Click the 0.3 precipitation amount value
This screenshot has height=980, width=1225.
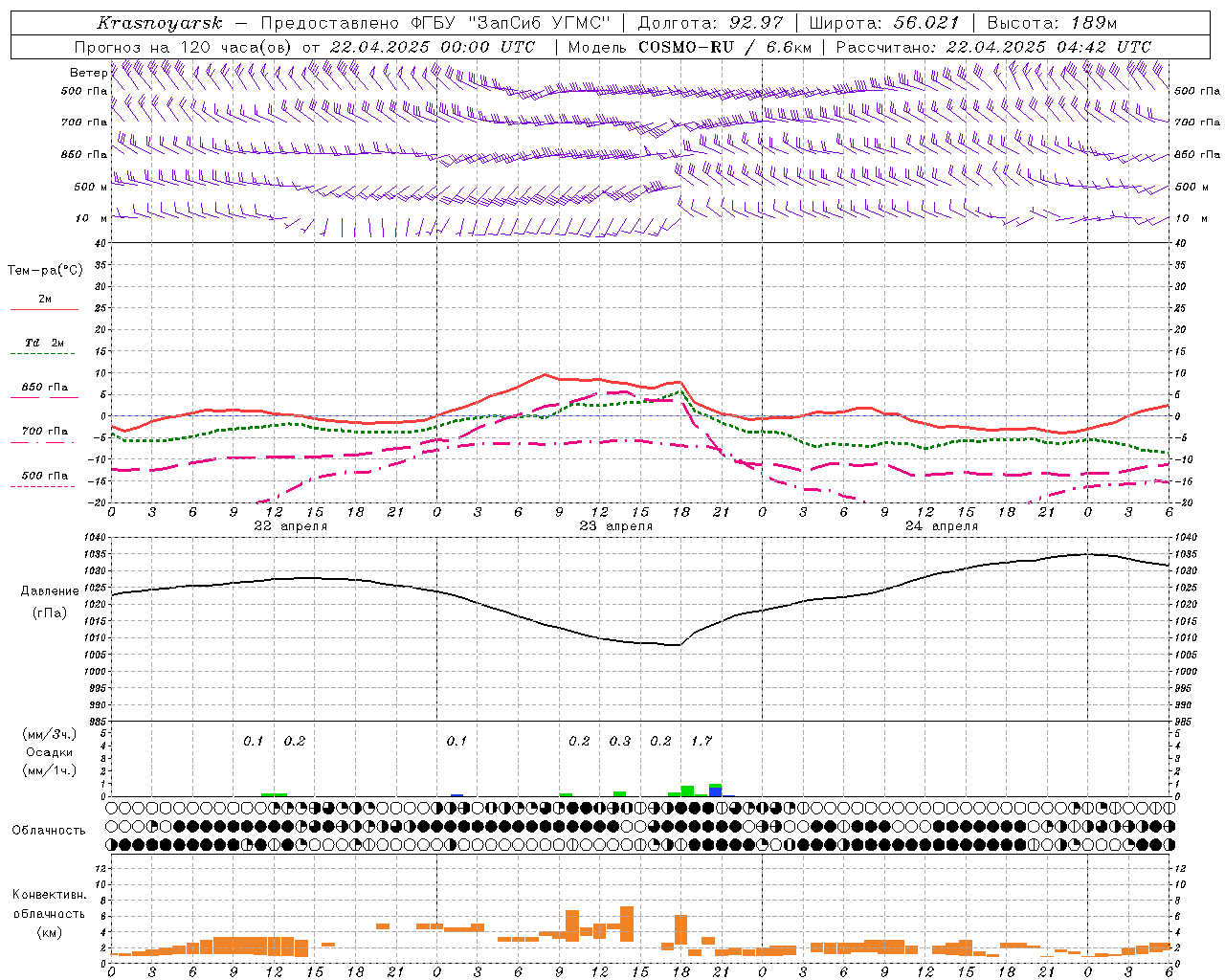pos(620,741)
